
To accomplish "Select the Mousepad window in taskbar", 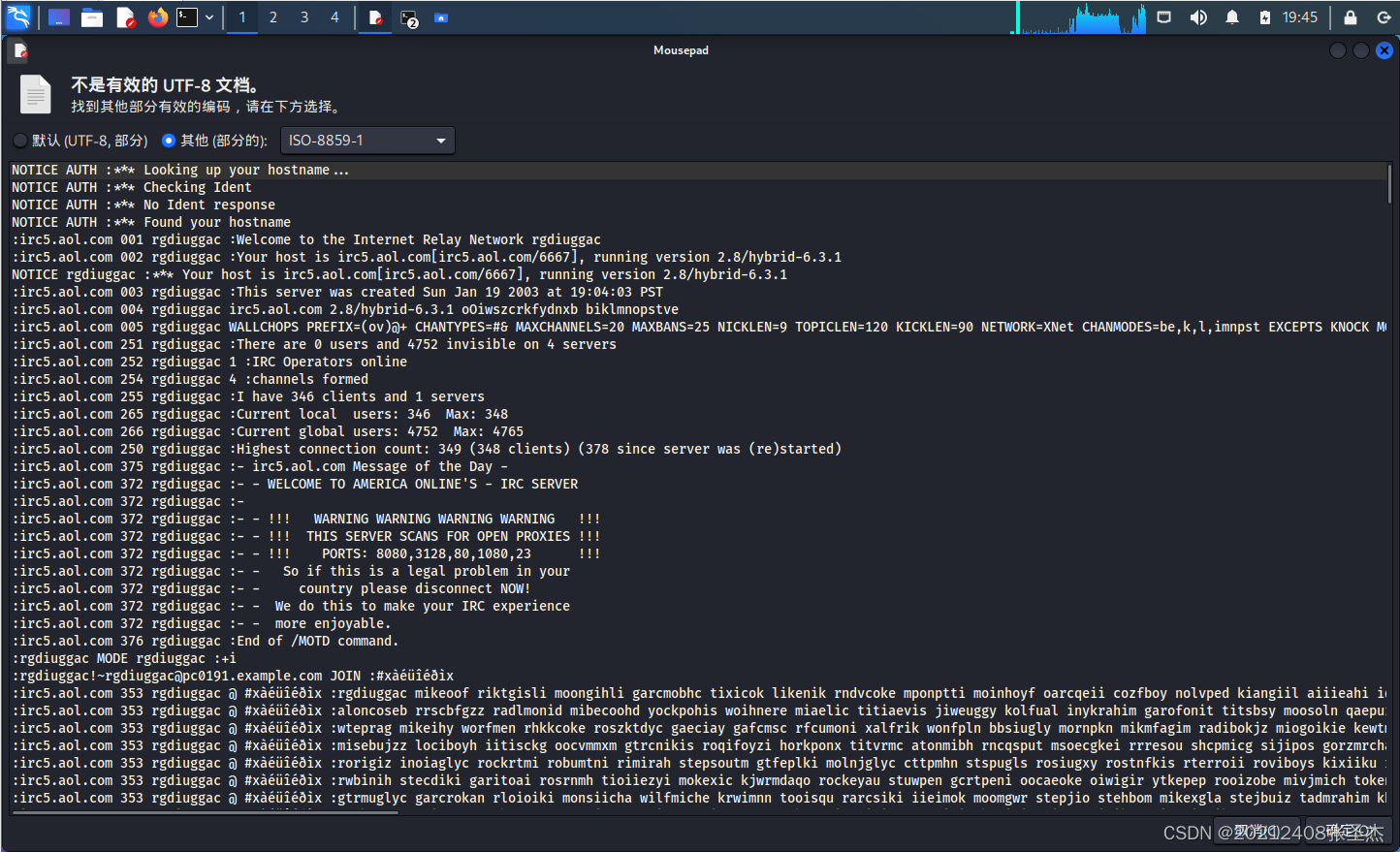I will pos(375,17).
